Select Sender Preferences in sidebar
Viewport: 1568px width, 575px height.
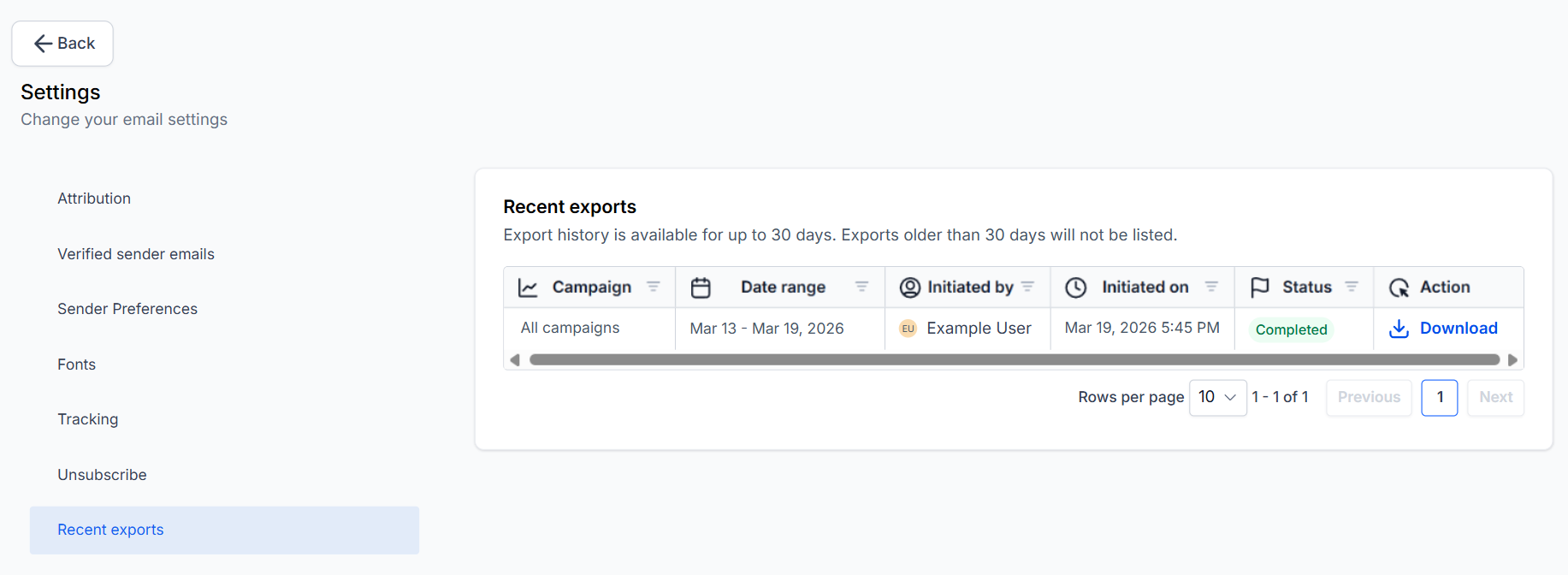click(127, 309)
